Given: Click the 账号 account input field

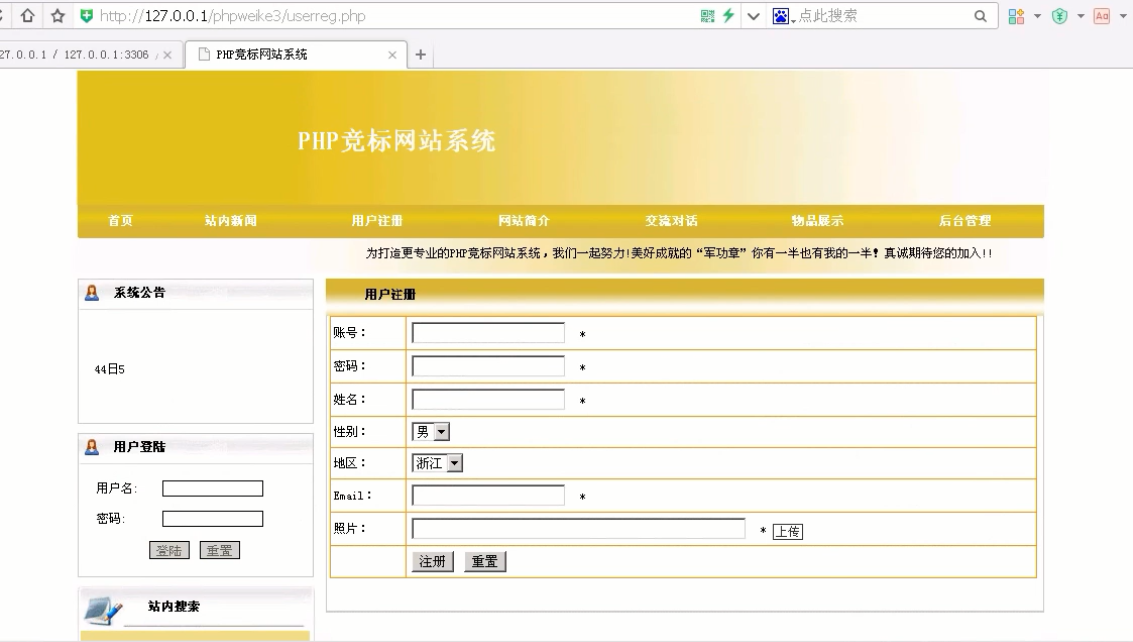Looking at the screenshot, I should [488, 333].
